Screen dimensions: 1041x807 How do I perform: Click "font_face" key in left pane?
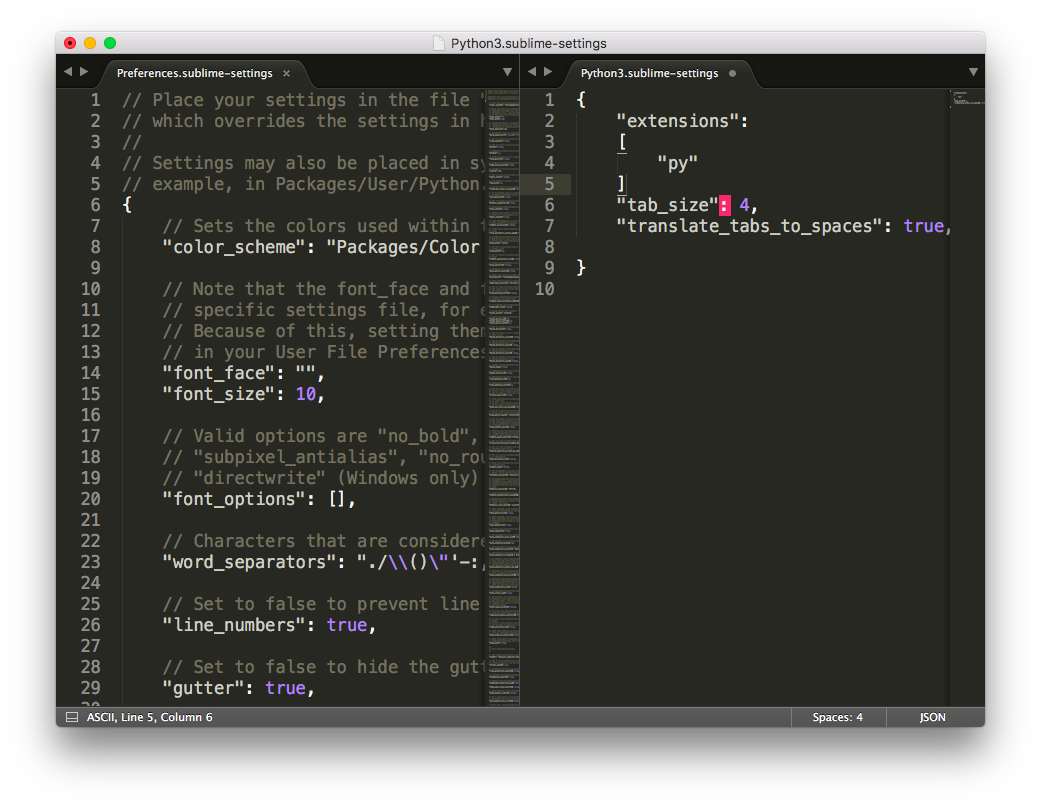(218, 373)
